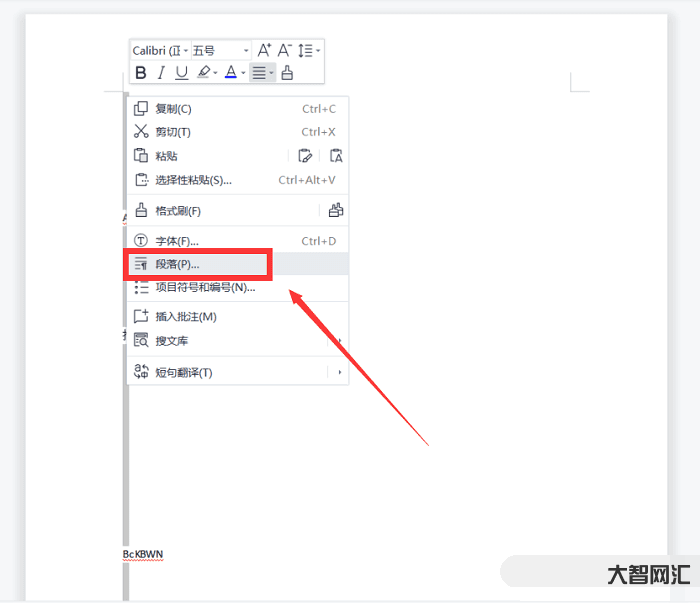Click the decrease font size icon
700x603 pixels.
[285, 50]
